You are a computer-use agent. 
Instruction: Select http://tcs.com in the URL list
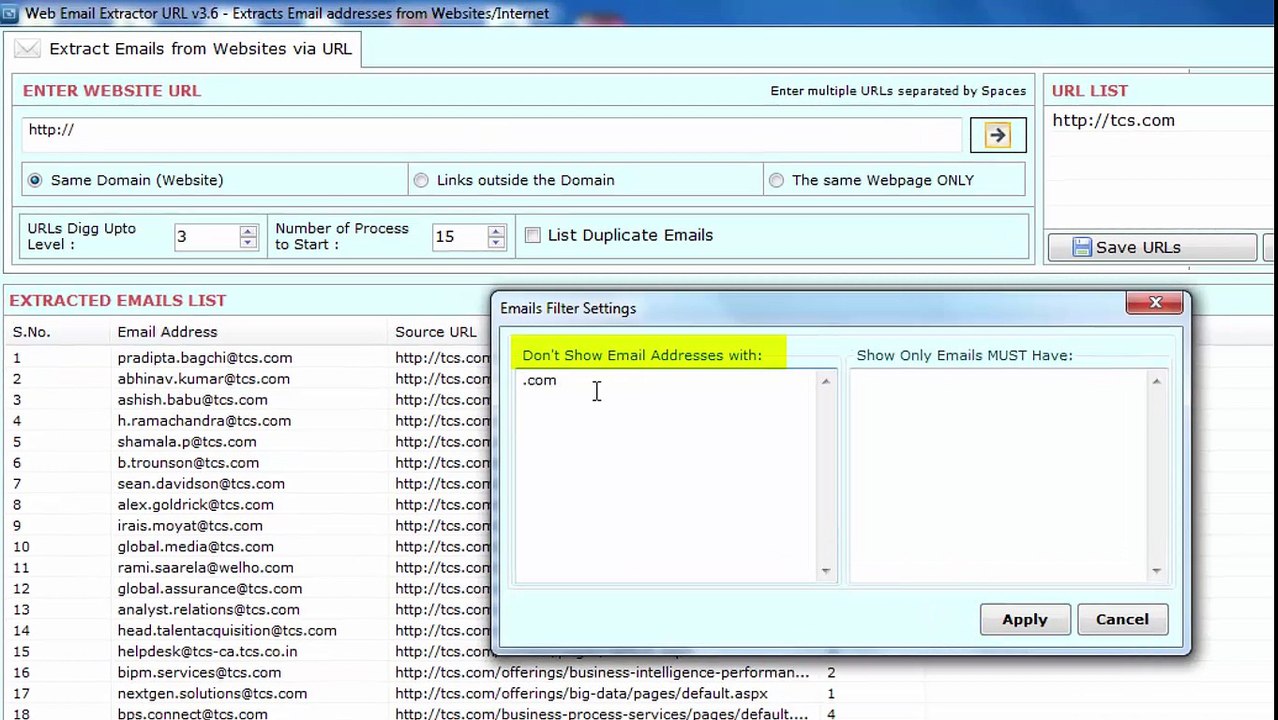tap(1113, 120)
